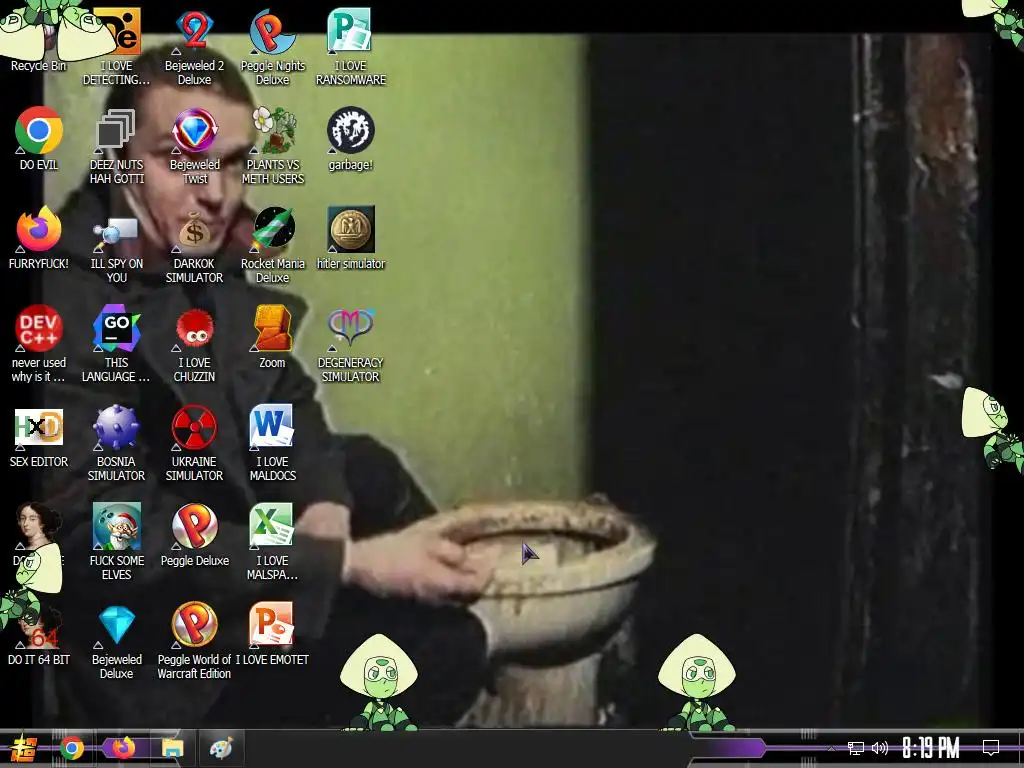
Task: Open the PowerPoint 'I LOVE EMOTET' shortcut
Action: click(x=272, y=635)
